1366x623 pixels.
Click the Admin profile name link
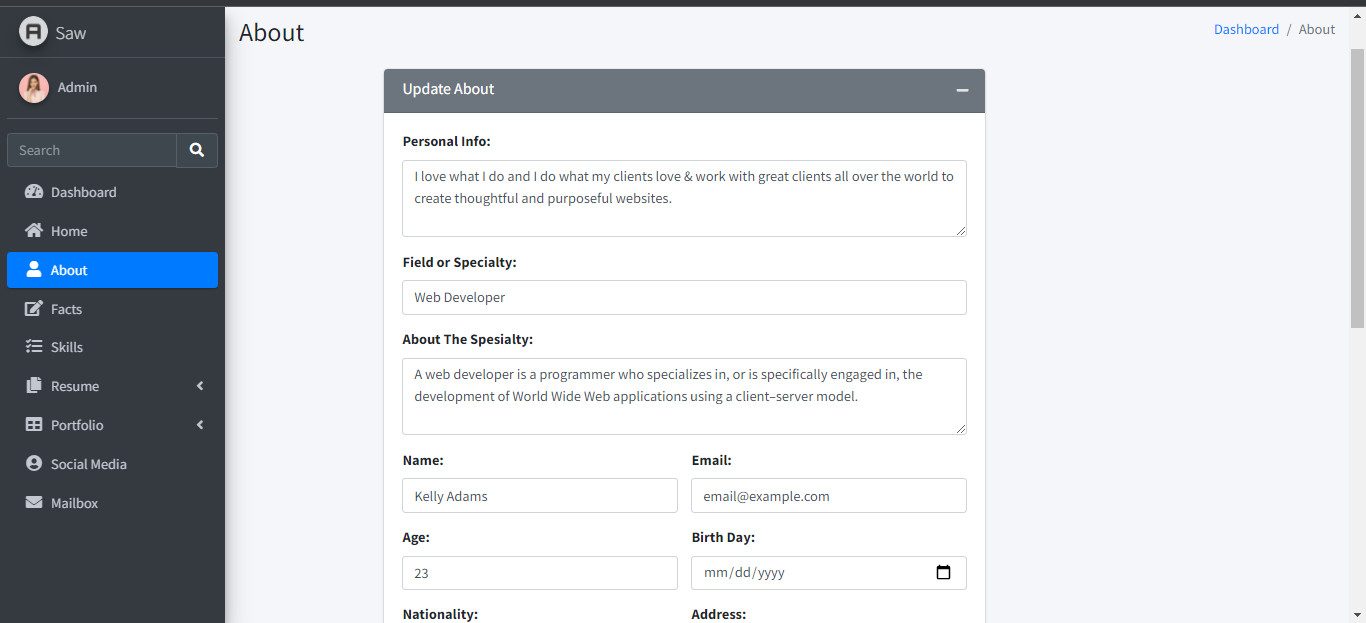[x=77, y=87]
